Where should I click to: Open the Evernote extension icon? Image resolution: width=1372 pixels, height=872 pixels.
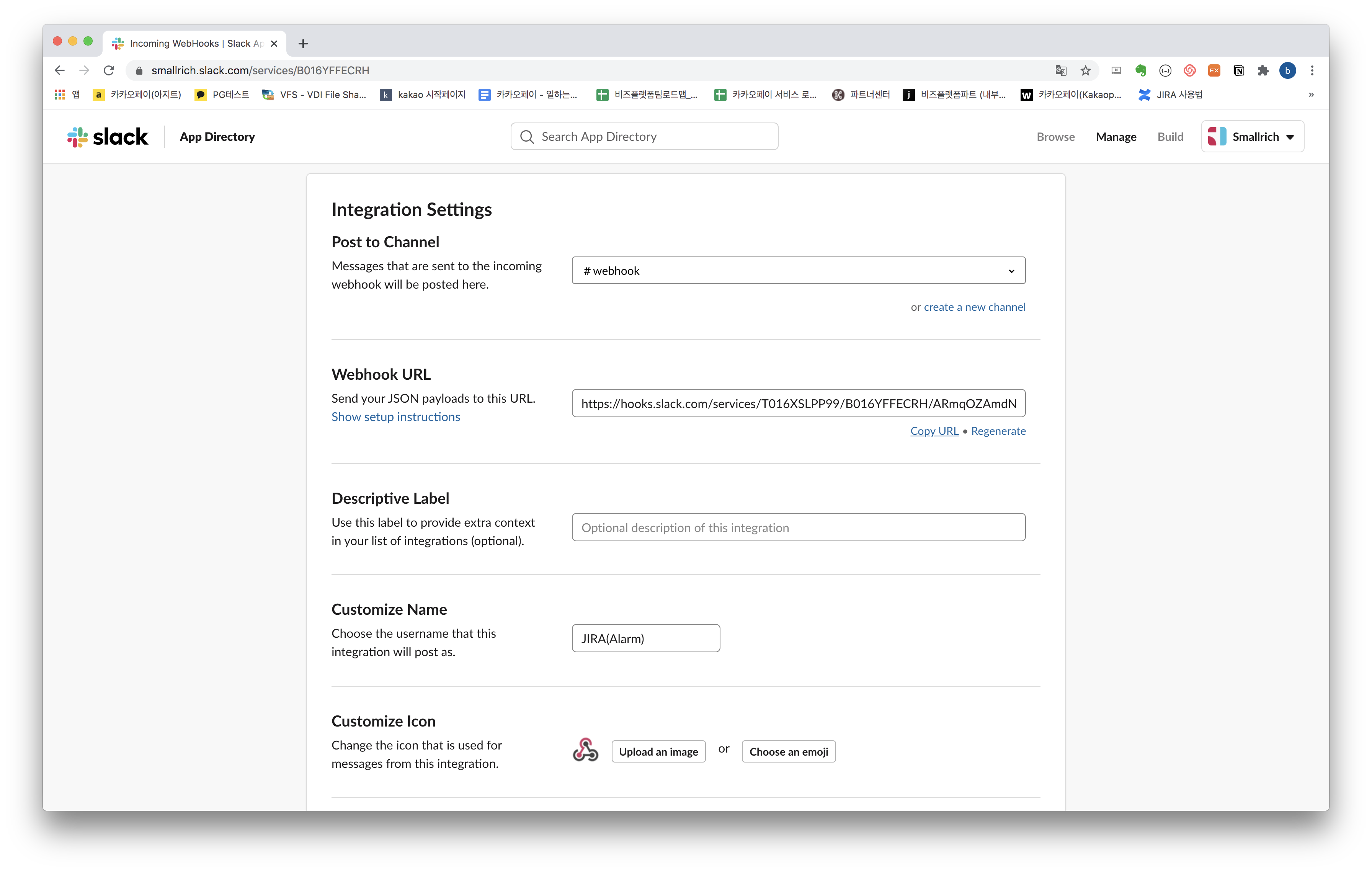[x=1140, y=71]
